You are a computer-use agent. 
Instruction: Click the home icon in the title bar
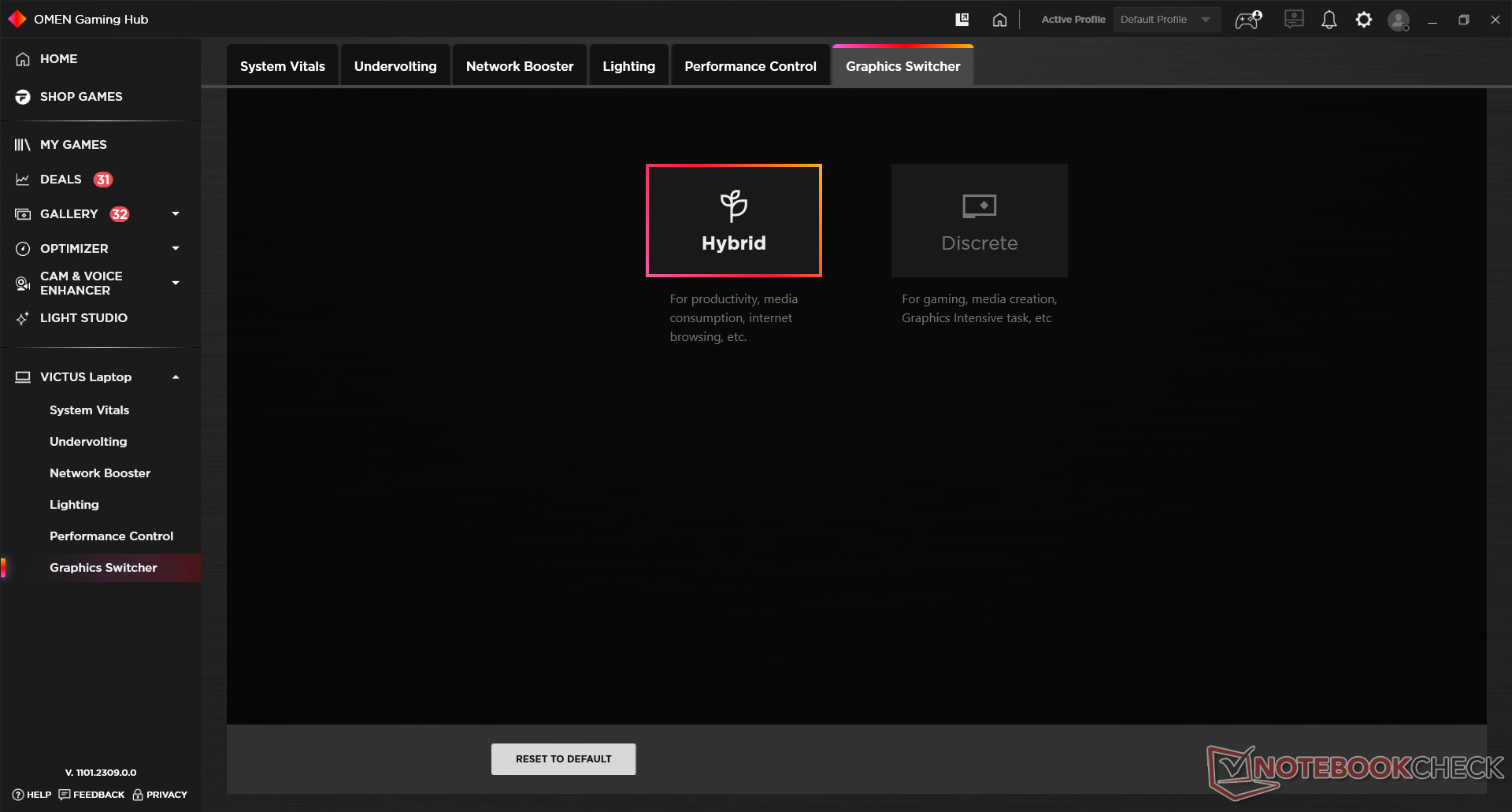(999, 20)
